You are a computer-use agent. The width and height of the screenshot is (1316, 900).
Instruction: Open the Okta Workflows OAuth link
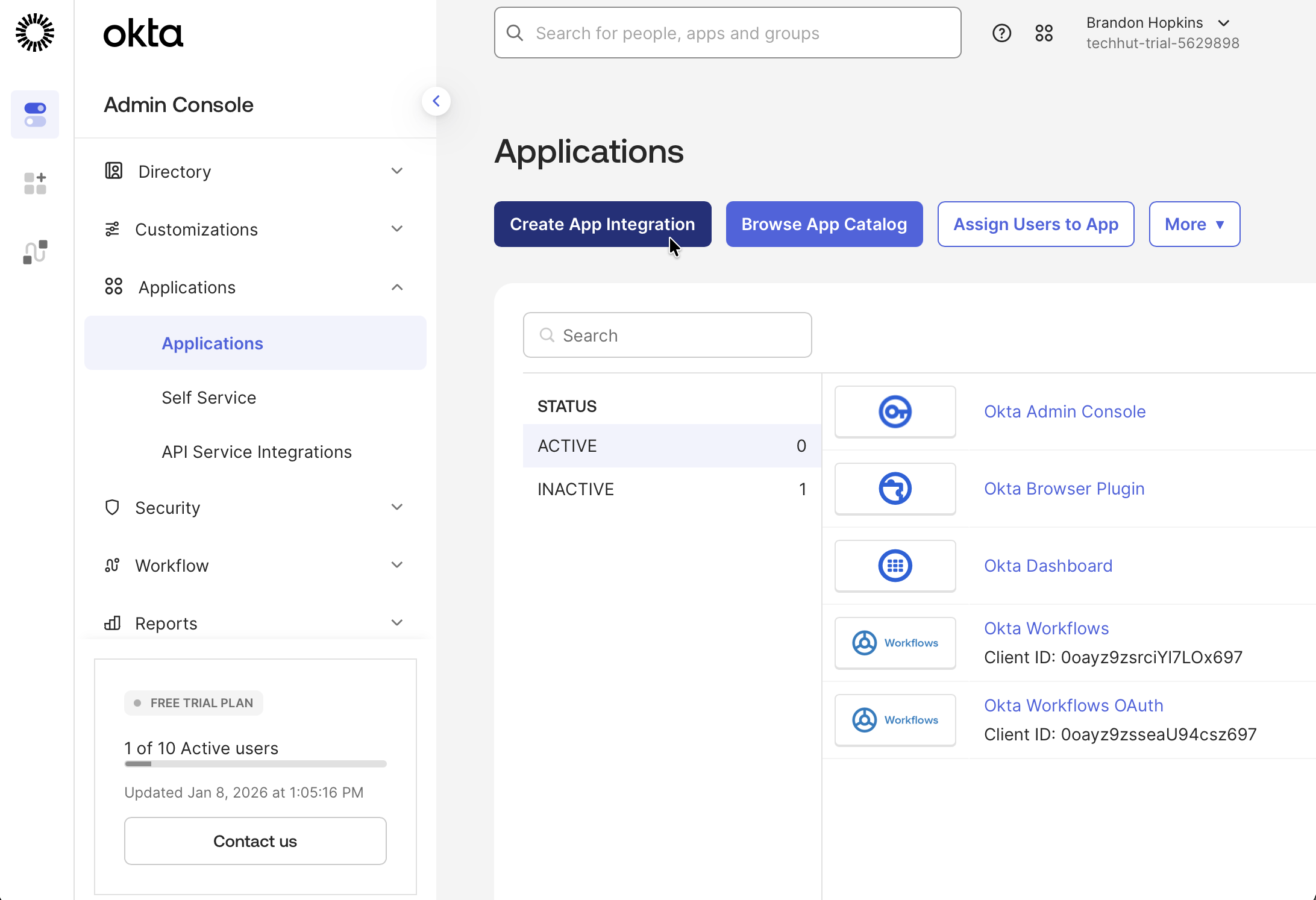coord(1073,705)
